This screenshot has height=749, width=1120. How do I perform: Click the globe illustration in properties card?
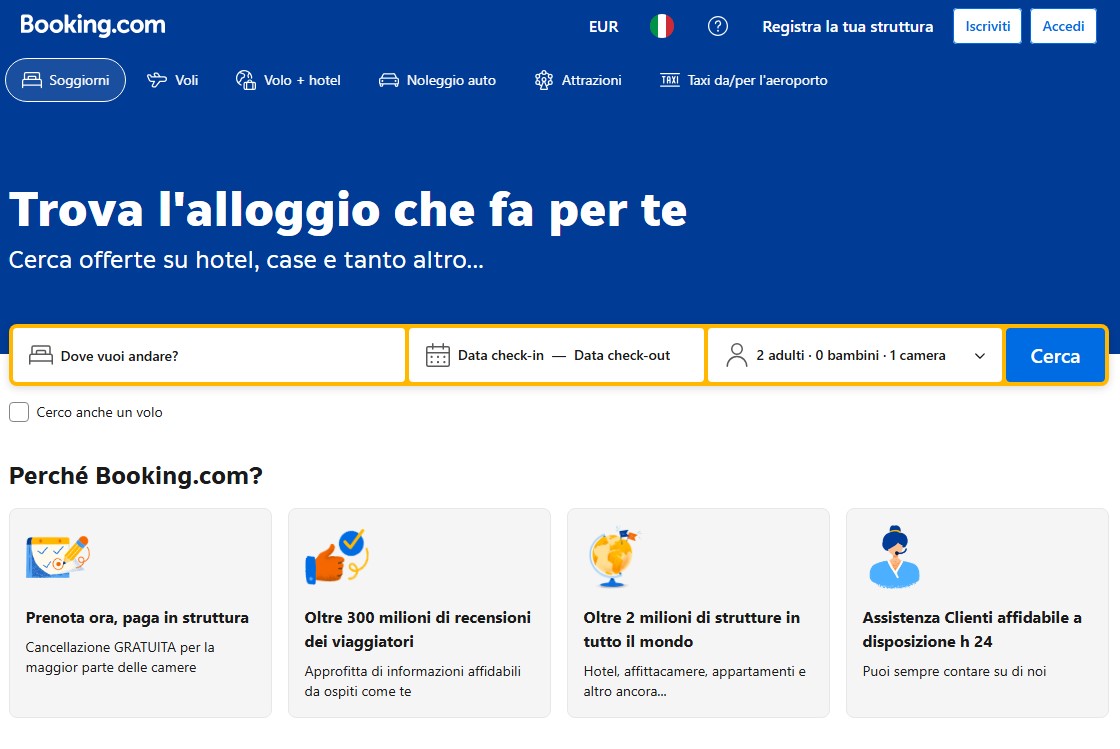[x=613, y=558]
